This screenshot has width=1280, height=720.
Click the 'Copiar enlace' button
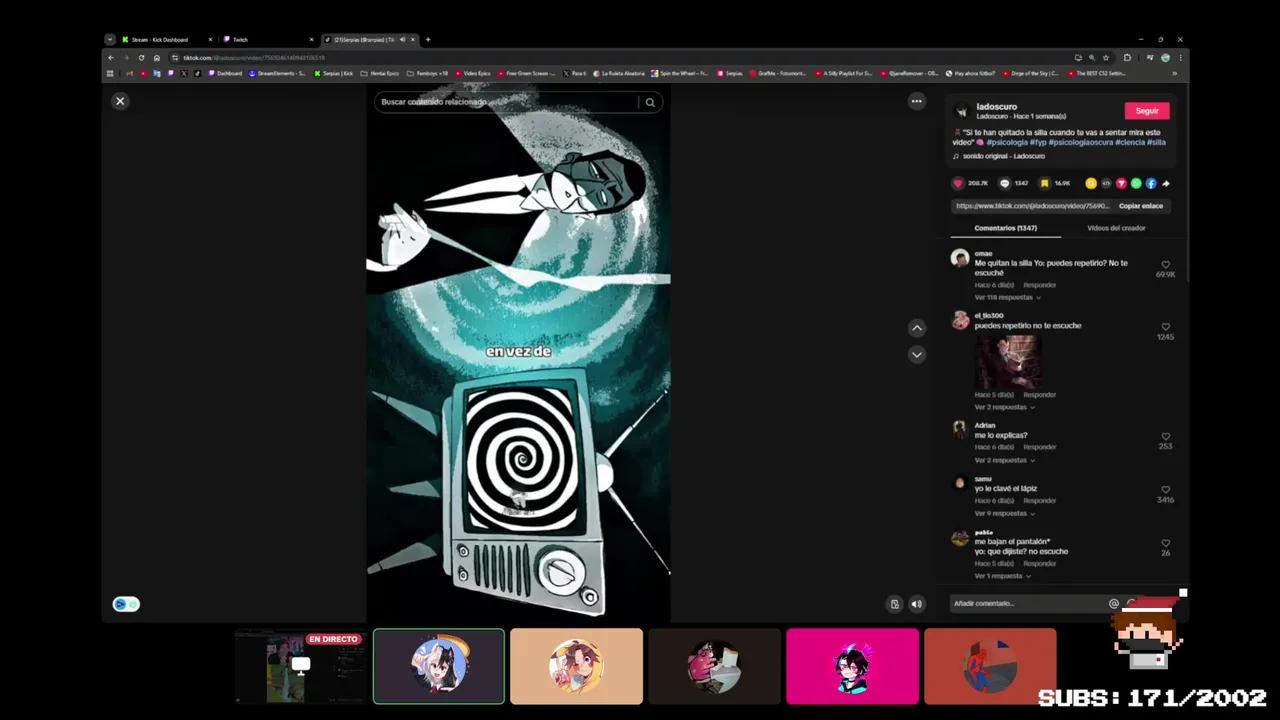[x=1141, y=206]
